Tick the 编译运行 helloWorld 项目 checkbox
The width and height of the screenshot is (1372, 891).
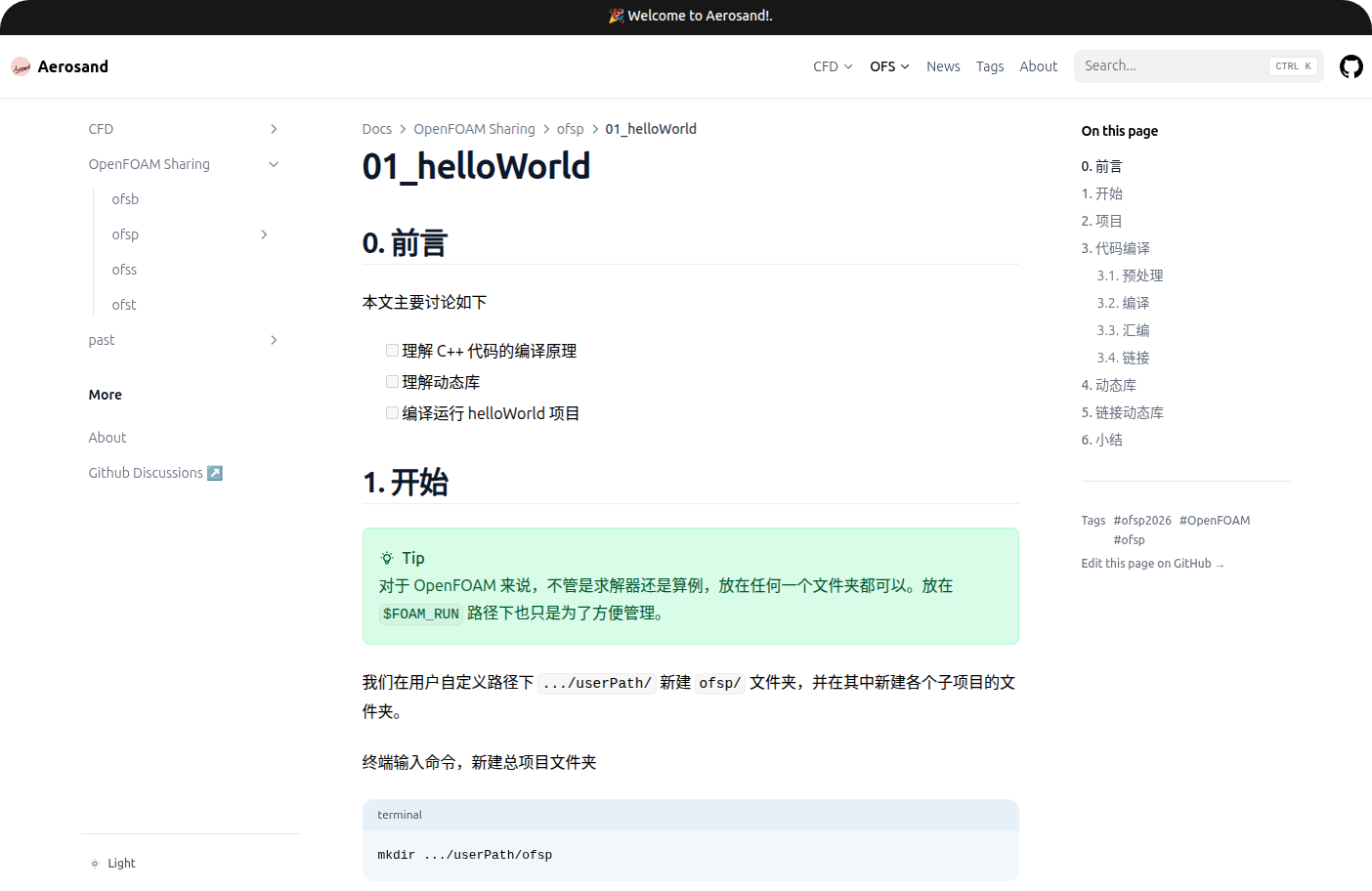coord(392,413)
